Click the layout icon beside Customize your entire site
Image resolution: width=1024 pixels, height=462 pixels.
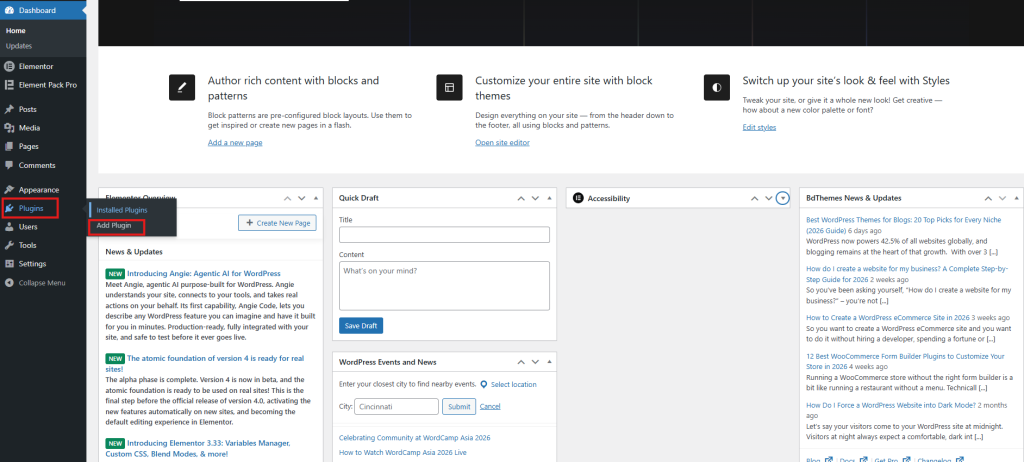(449, 87)
